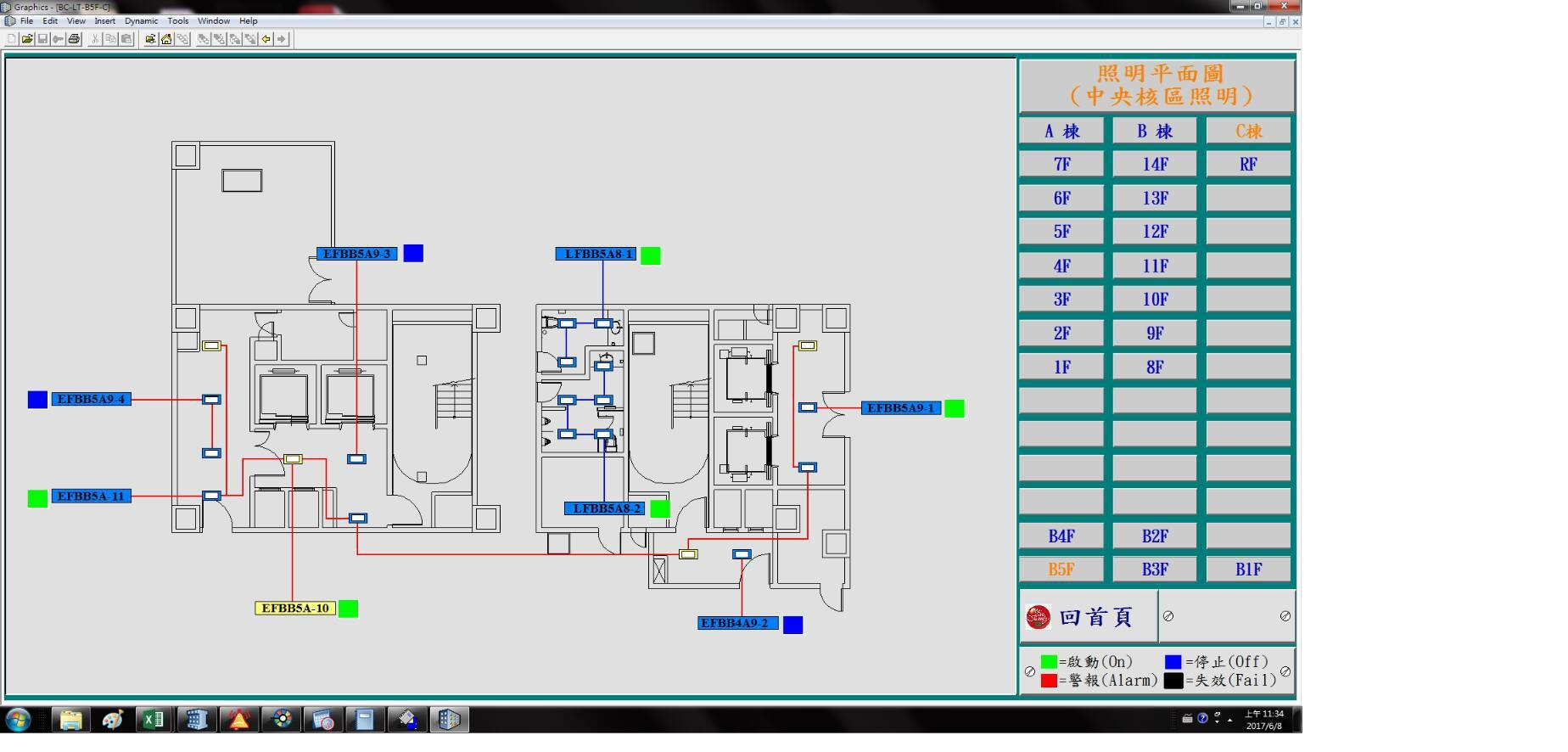This screenshot has width=1568, height=752.
Task: Toggle blue status square beside EFBB5A9-3
Action: pyautogui.click(x=413, y=254)
